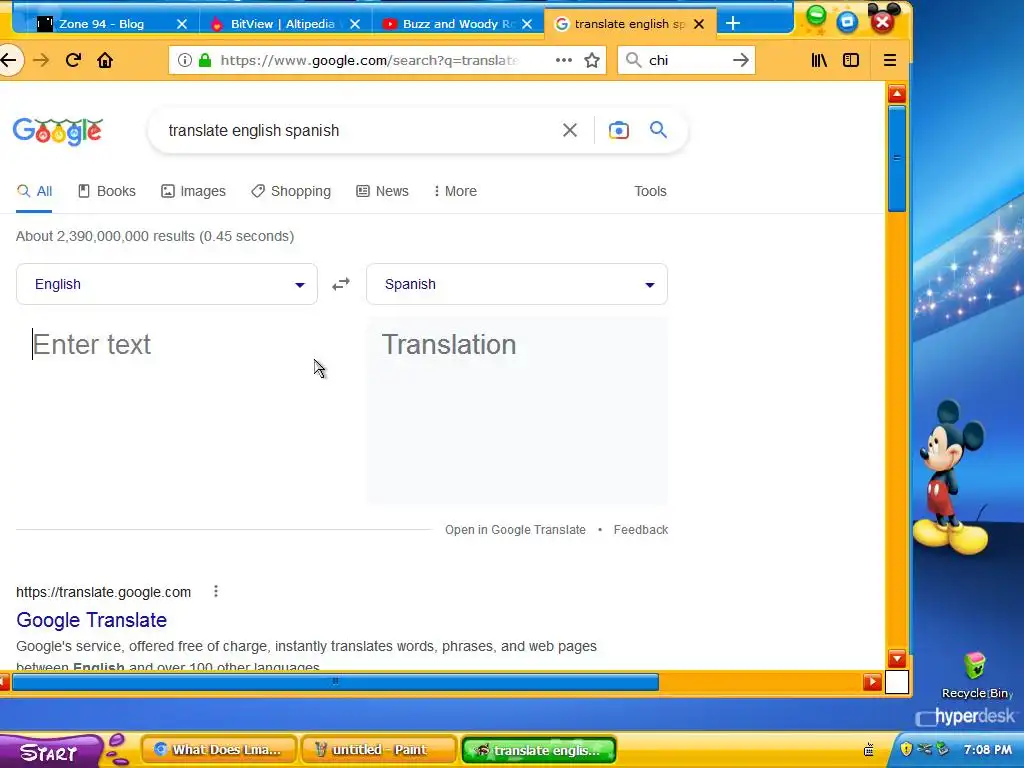Open the Recycle Bin on desktop
This screenshot has height=768, width=1024.
975,675
